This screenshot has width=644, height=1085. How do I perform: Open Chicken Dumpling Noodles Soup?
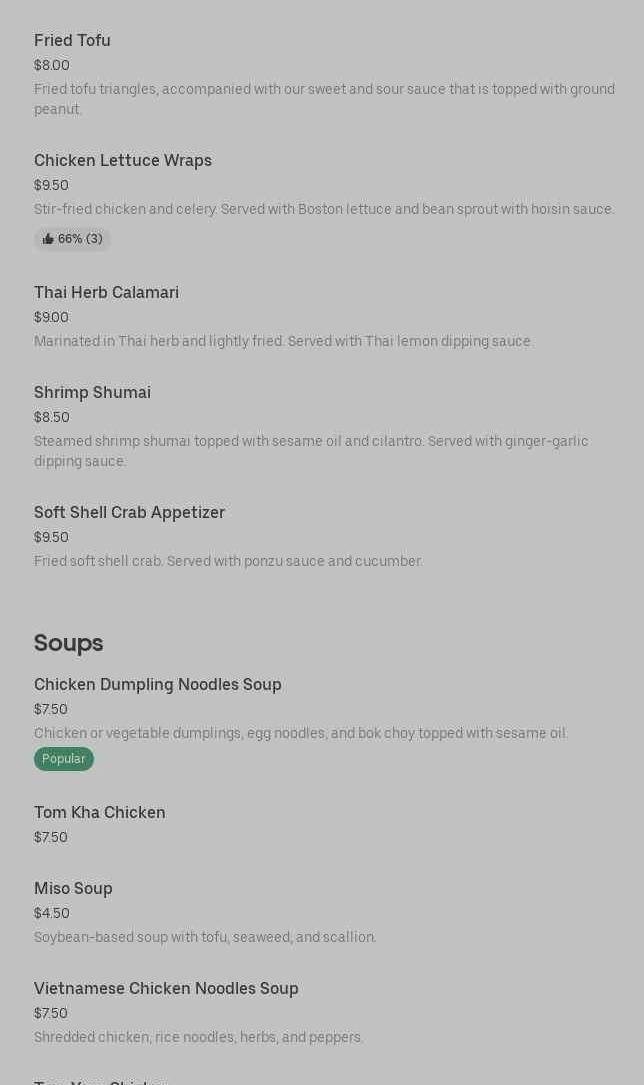[158, 685]
